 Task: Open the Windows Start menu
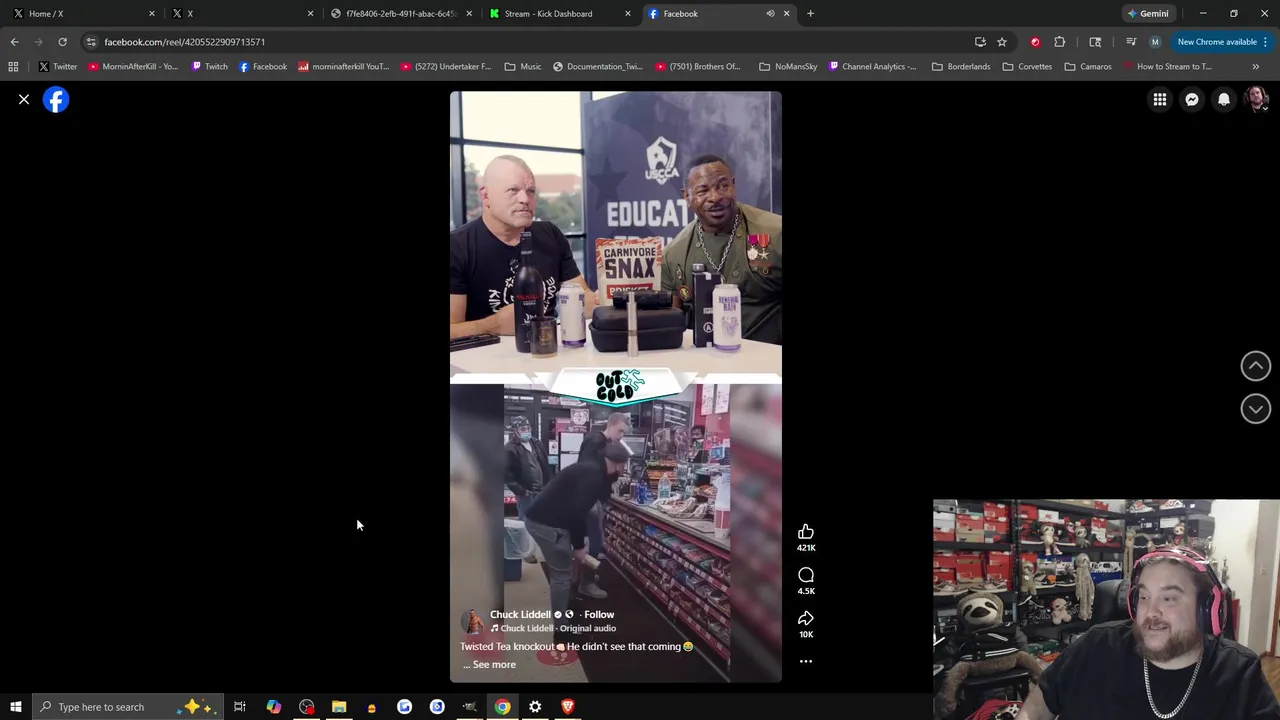[15, 707]
